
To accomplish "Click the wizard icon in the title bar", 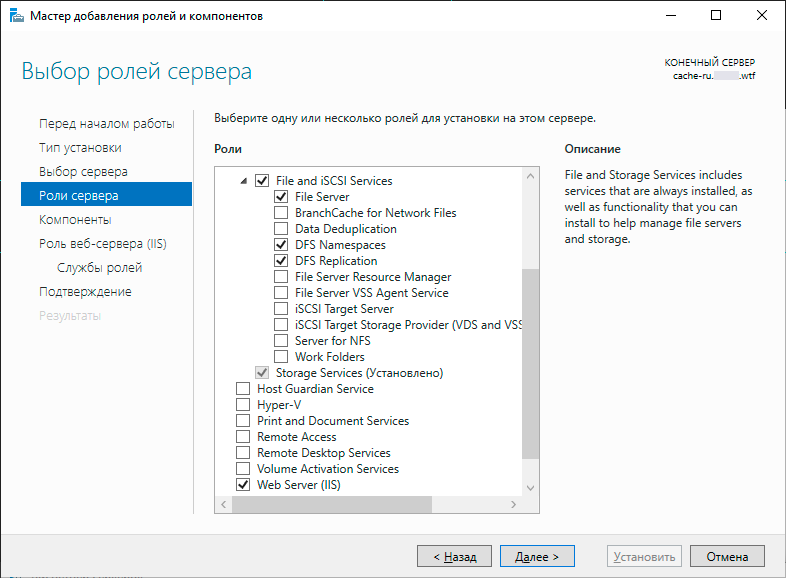I will [17, 16].
